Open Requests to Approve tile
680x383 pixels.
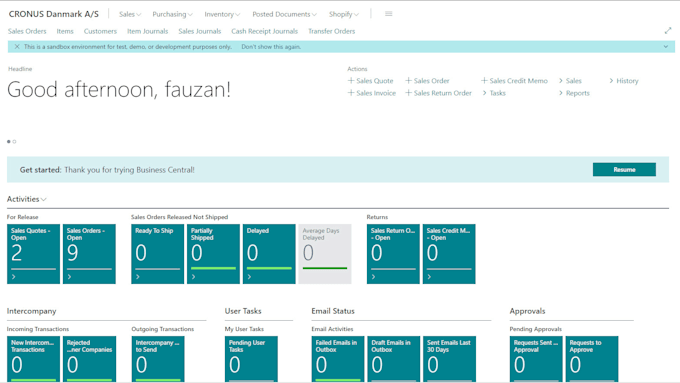pos(592,359)
